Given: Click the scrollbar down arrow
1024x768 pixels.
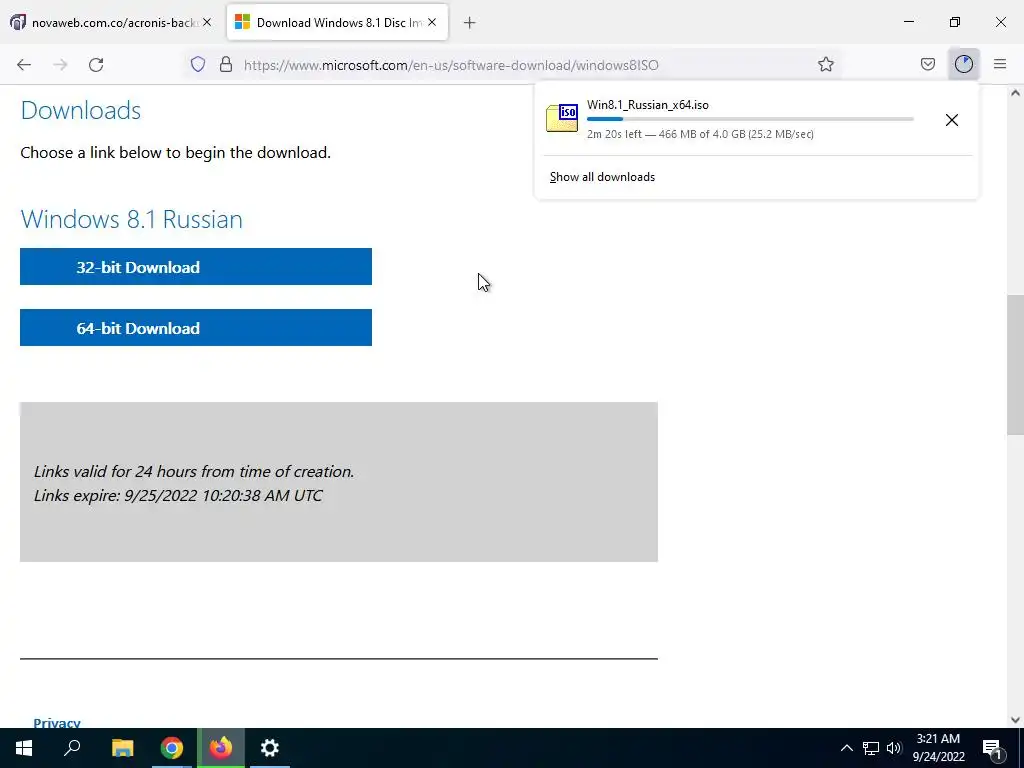Looking at the screenshot, I should pos(1015,720).
